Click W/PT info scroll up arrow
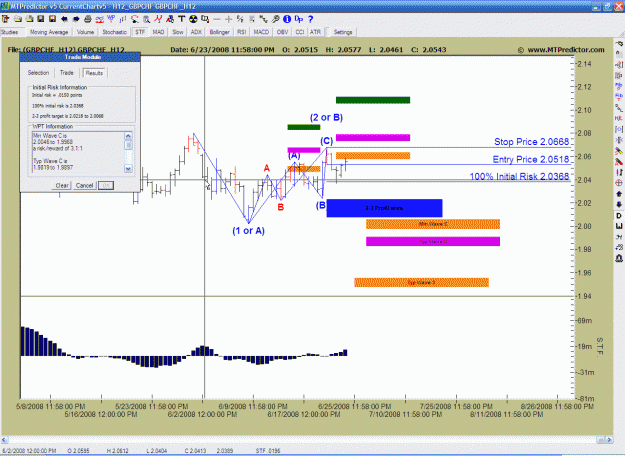The width and height of the screenshot is (625, 456). coord(128,136)
